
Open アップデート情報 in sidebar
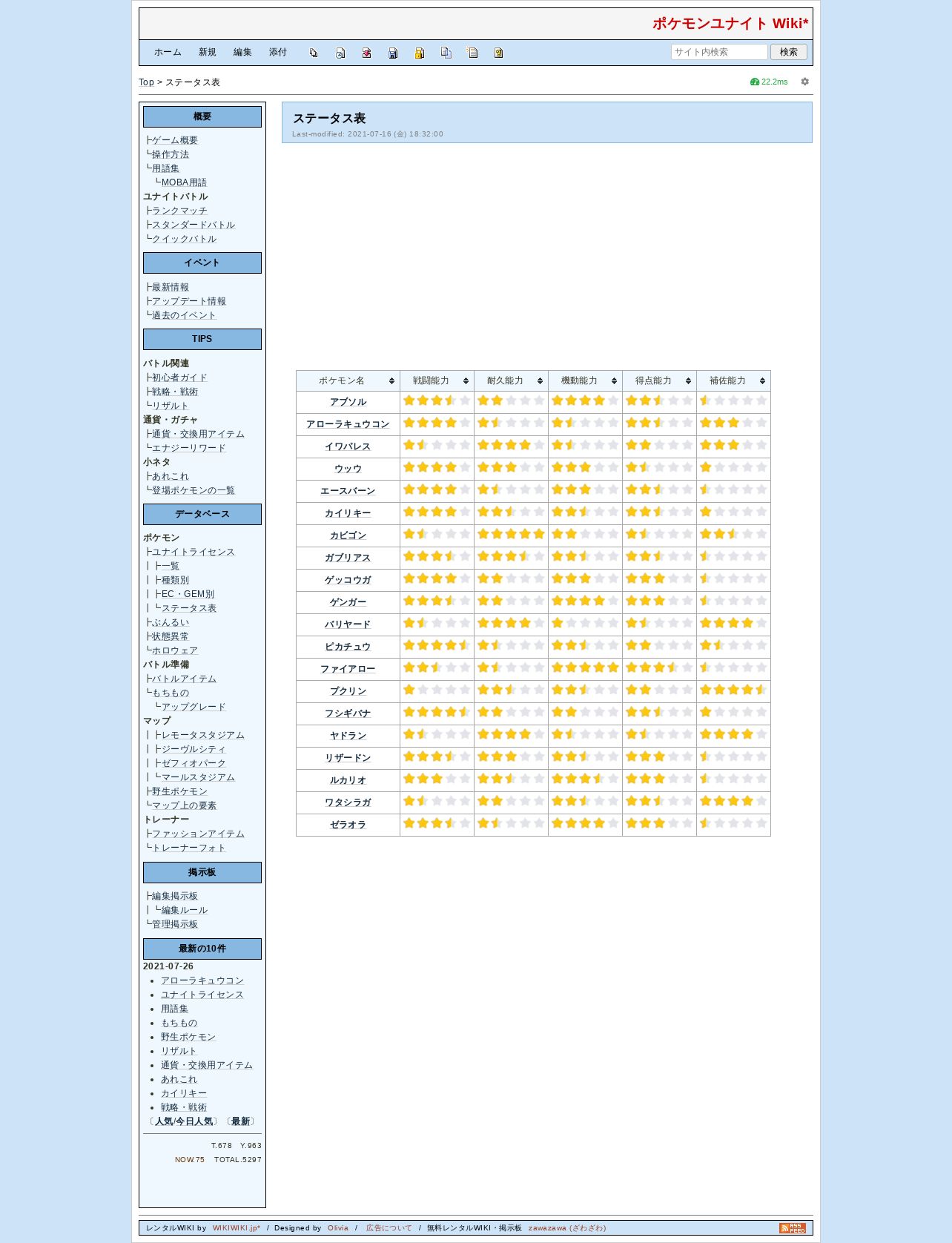189,301
